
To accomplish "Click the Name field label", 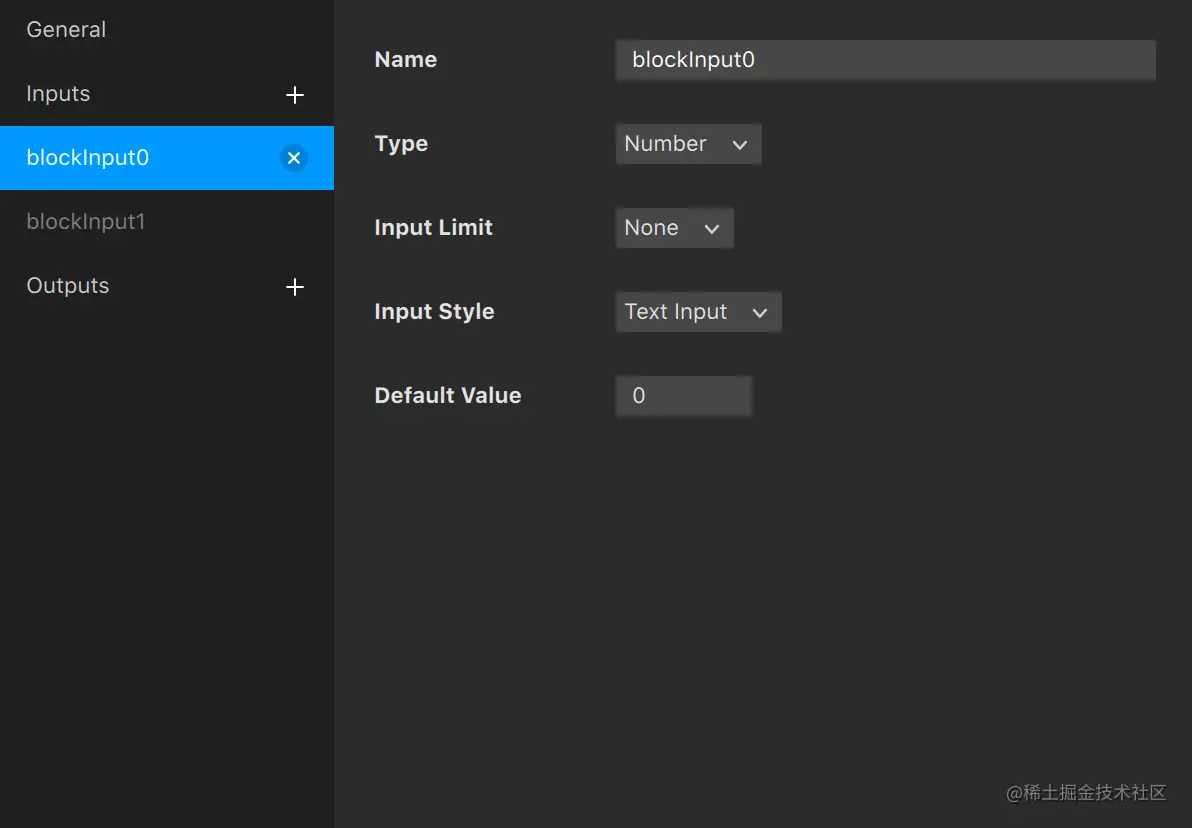I will pos(406,59).
